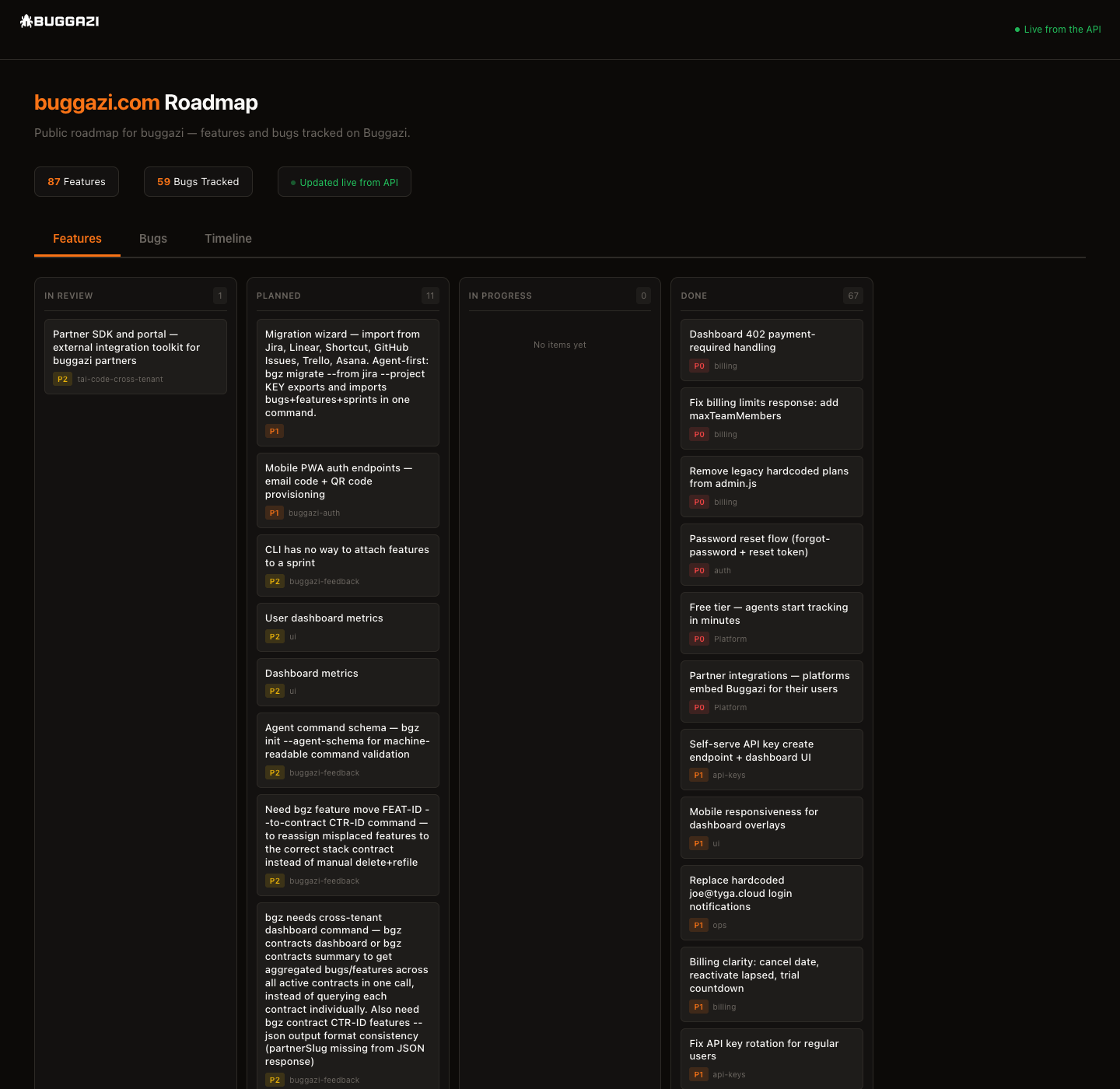The image size is (1120, 1089).
Task: Open Password reset flow card
Action: pos(772,555)
